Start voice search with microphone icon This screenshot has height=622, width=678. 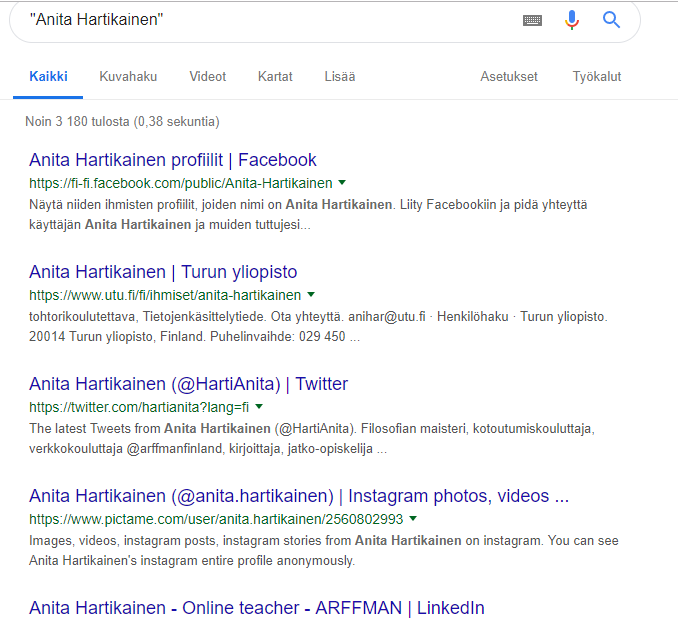click(x=572, y=20)
